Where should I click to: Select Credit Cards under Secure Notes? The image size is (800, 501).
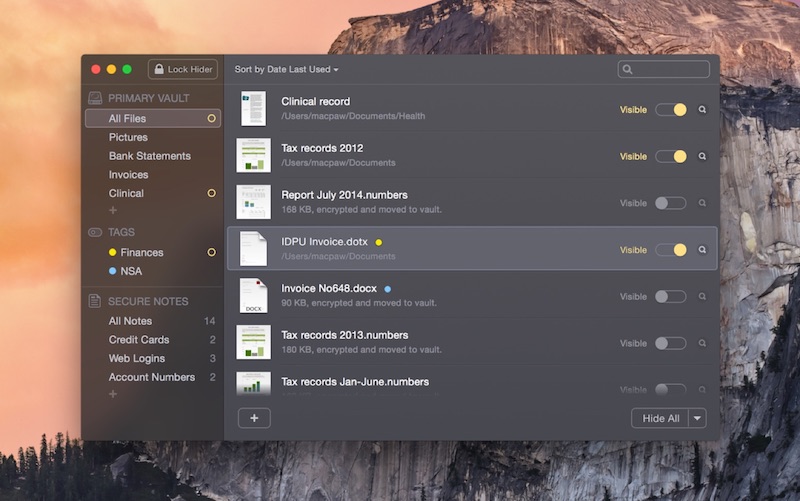coord(139,340)
